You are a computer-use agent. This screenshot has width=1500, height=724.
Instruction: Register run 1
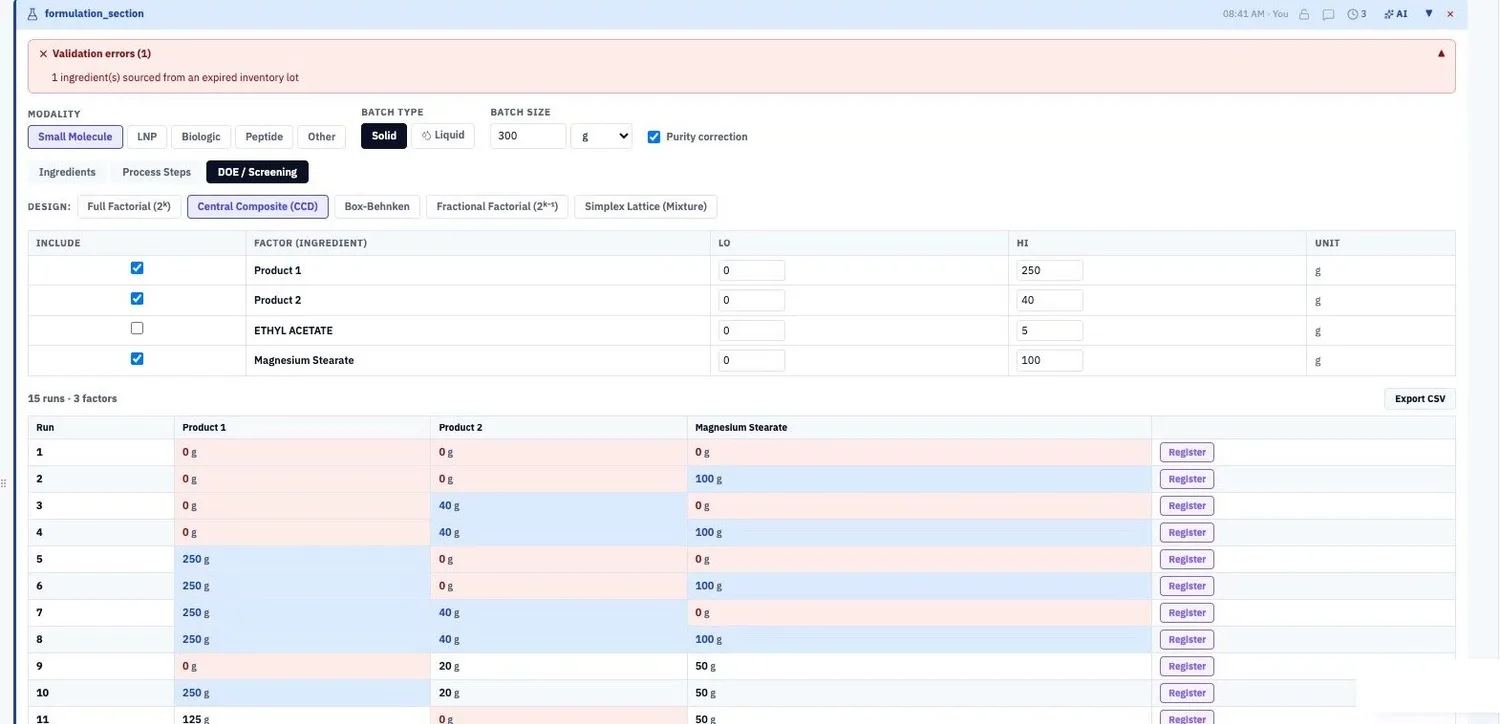pos(1187,452)
